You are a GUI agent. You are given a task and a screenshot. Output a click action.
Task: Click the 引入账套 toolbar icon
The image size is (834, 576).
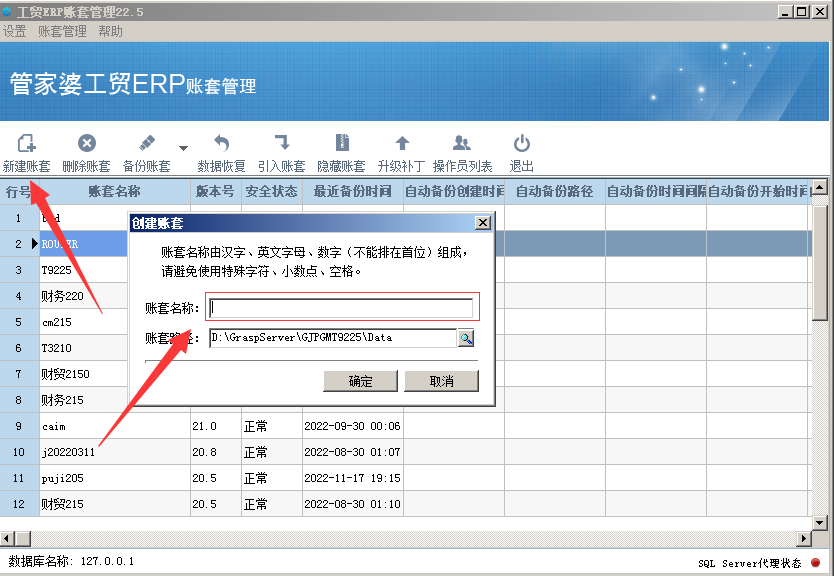[282, 144]
